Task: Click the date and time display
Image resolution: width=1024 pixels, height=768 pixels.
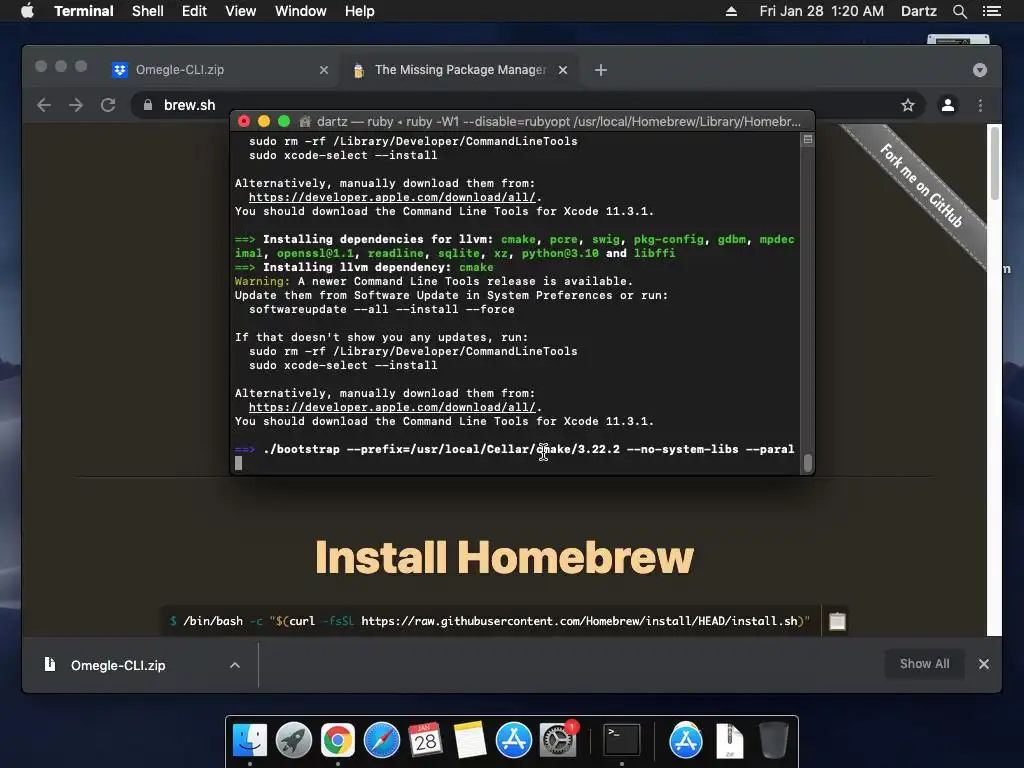Action: pyautogui.click(x=821, y=11)
